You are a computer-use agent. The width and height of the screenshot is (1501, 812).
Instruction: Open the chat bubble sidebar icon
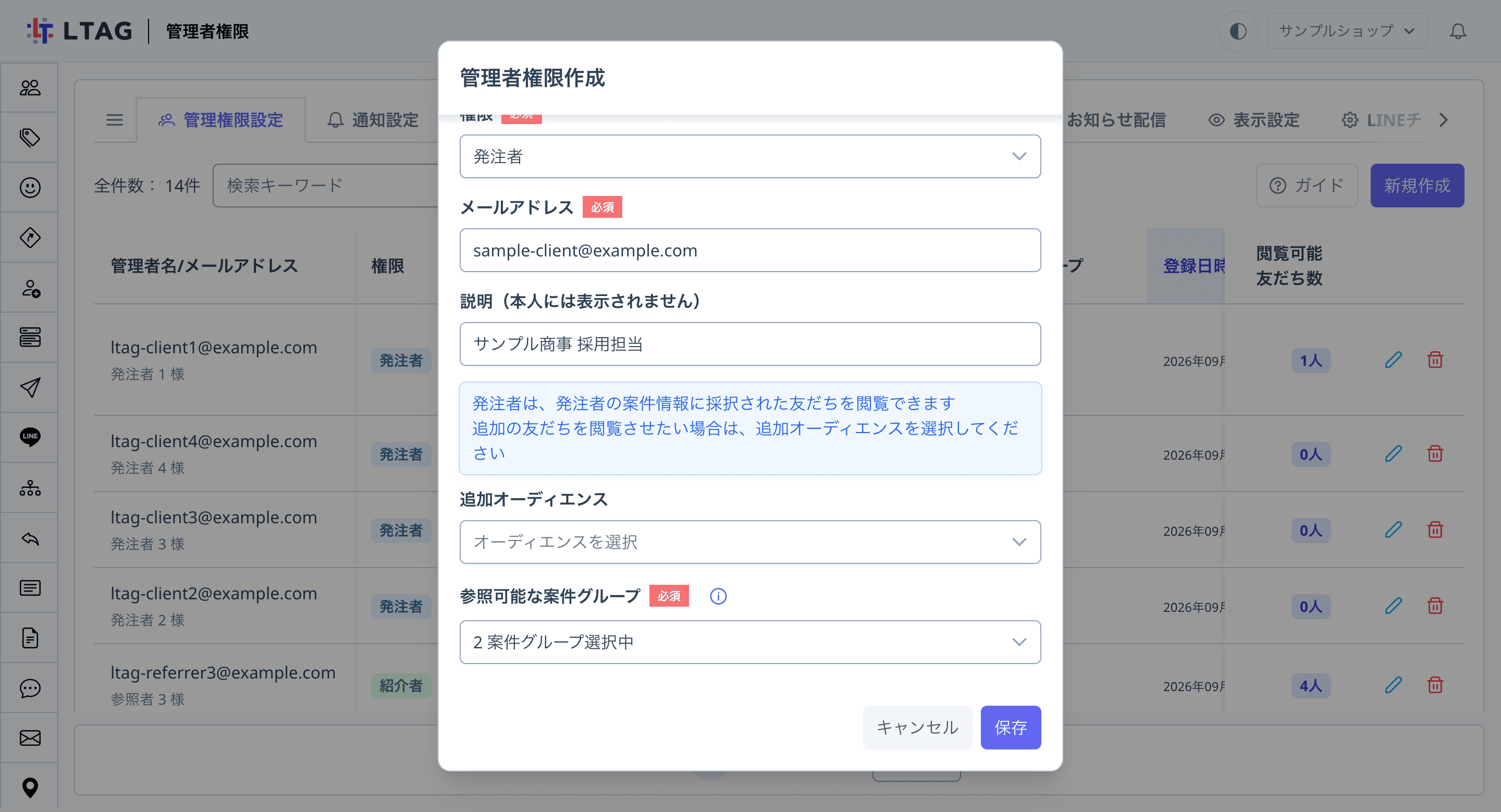pyautogui.click(x=30, y=688)
